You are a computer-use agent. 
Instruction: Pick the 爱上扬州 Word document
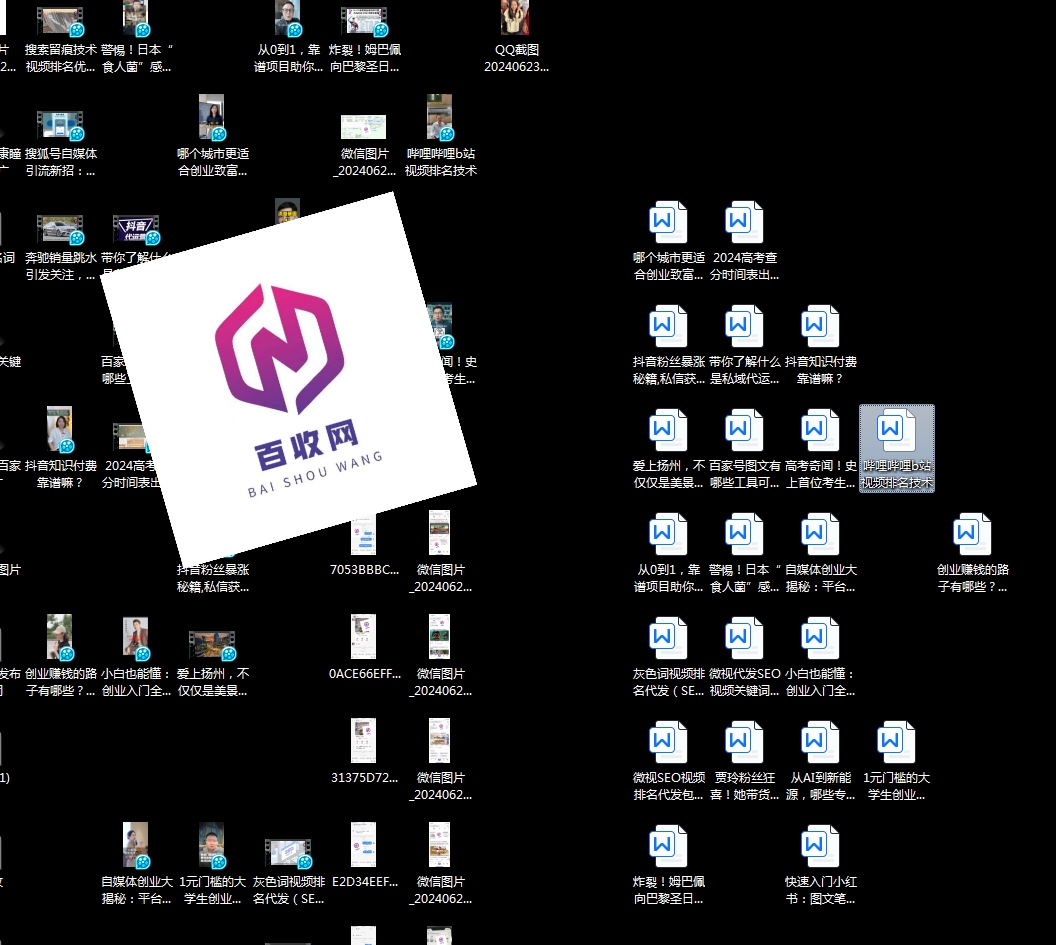click(668, 449)
